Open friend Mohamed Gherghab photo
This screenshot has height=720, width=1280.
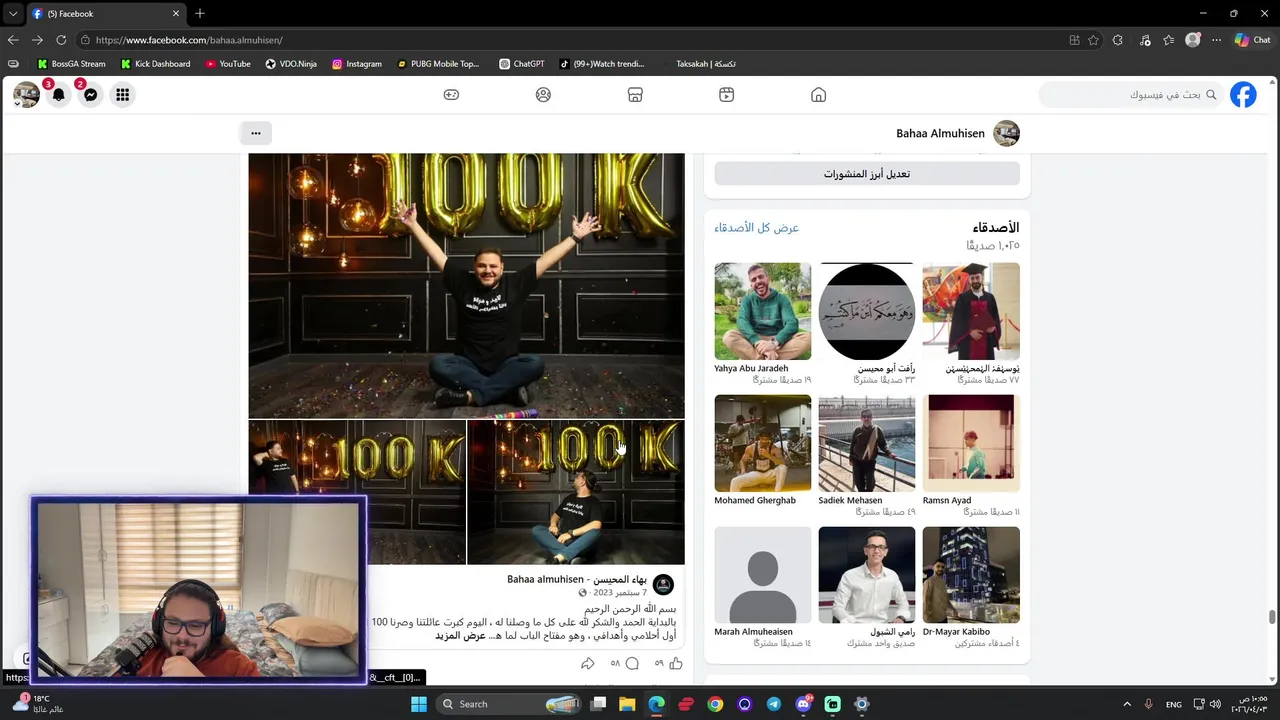click(763, 443)
